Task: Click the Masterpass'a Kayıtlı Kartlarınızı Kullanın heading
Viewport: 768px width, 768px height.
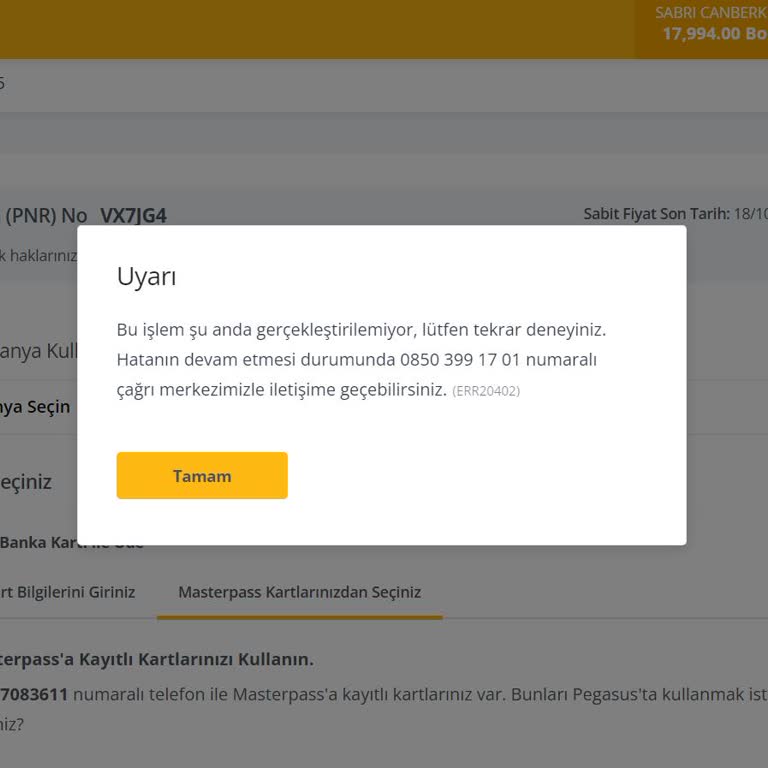Action: 157,659
